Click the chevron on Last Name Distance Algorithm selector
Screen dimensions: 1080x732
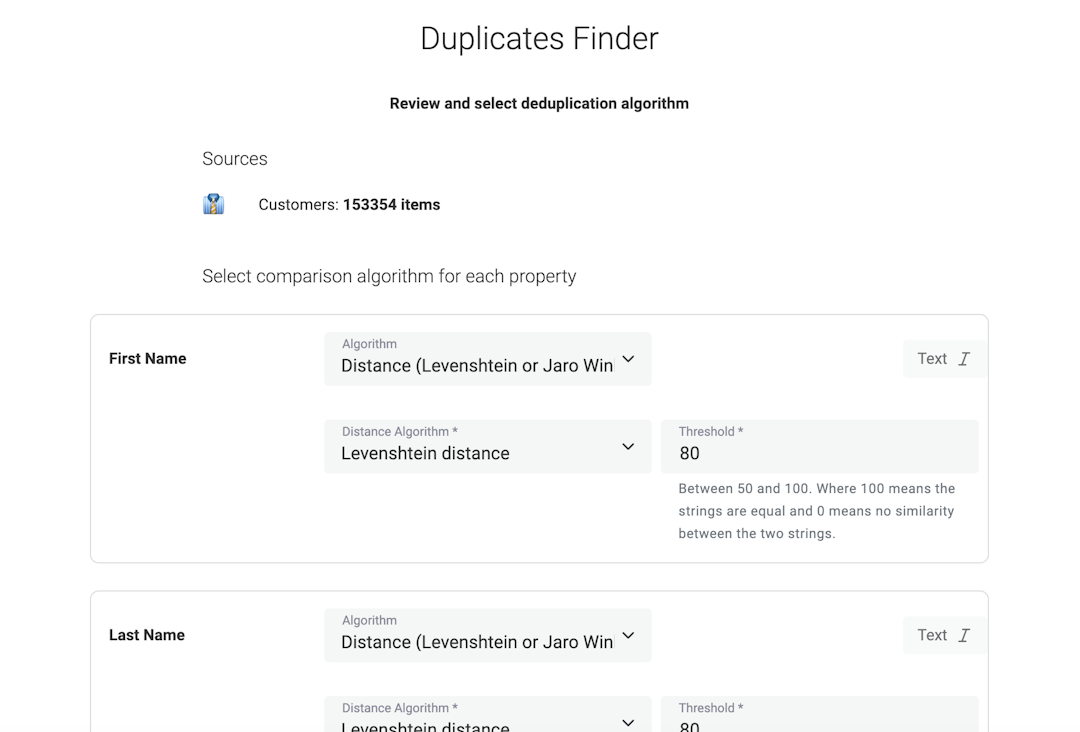pyautogui.click(x=628, y=722)
